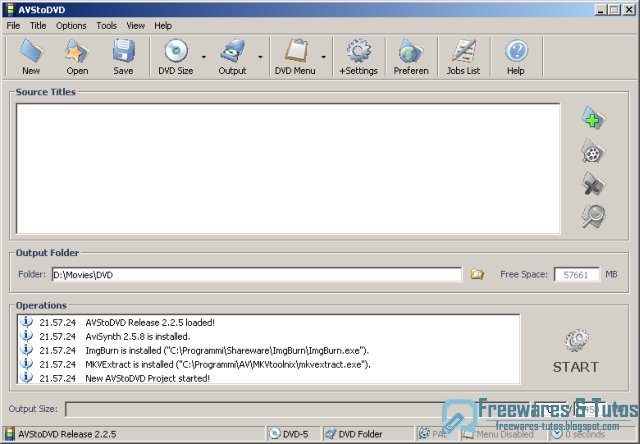Image resolution: width=640 pixels, height=444 pixels.
Task: Maximize the AVStoDVD window
Action: tap(614, 10)
